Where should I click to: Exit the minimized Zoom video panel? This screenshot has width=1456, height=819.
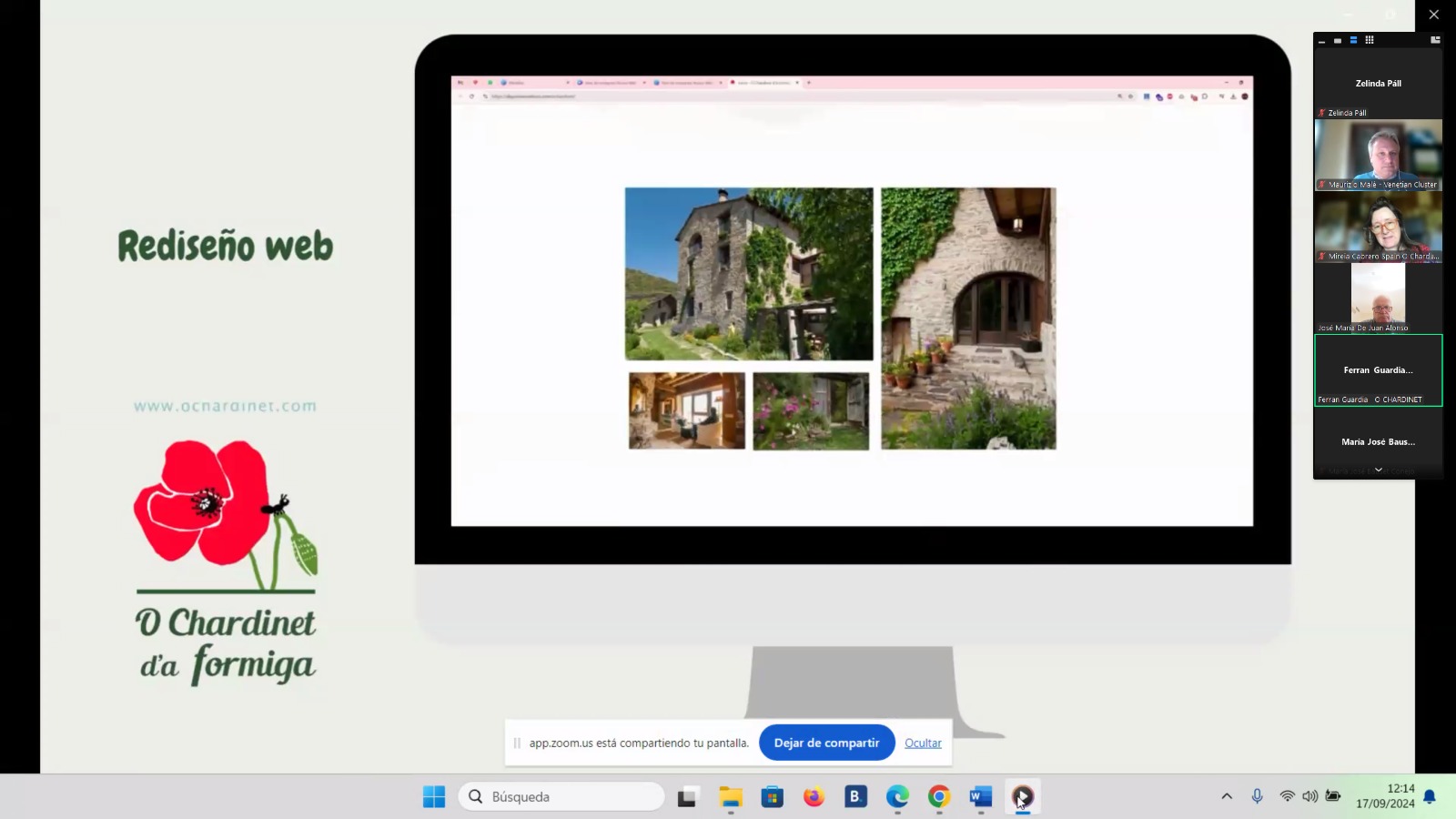(1435, 40)
